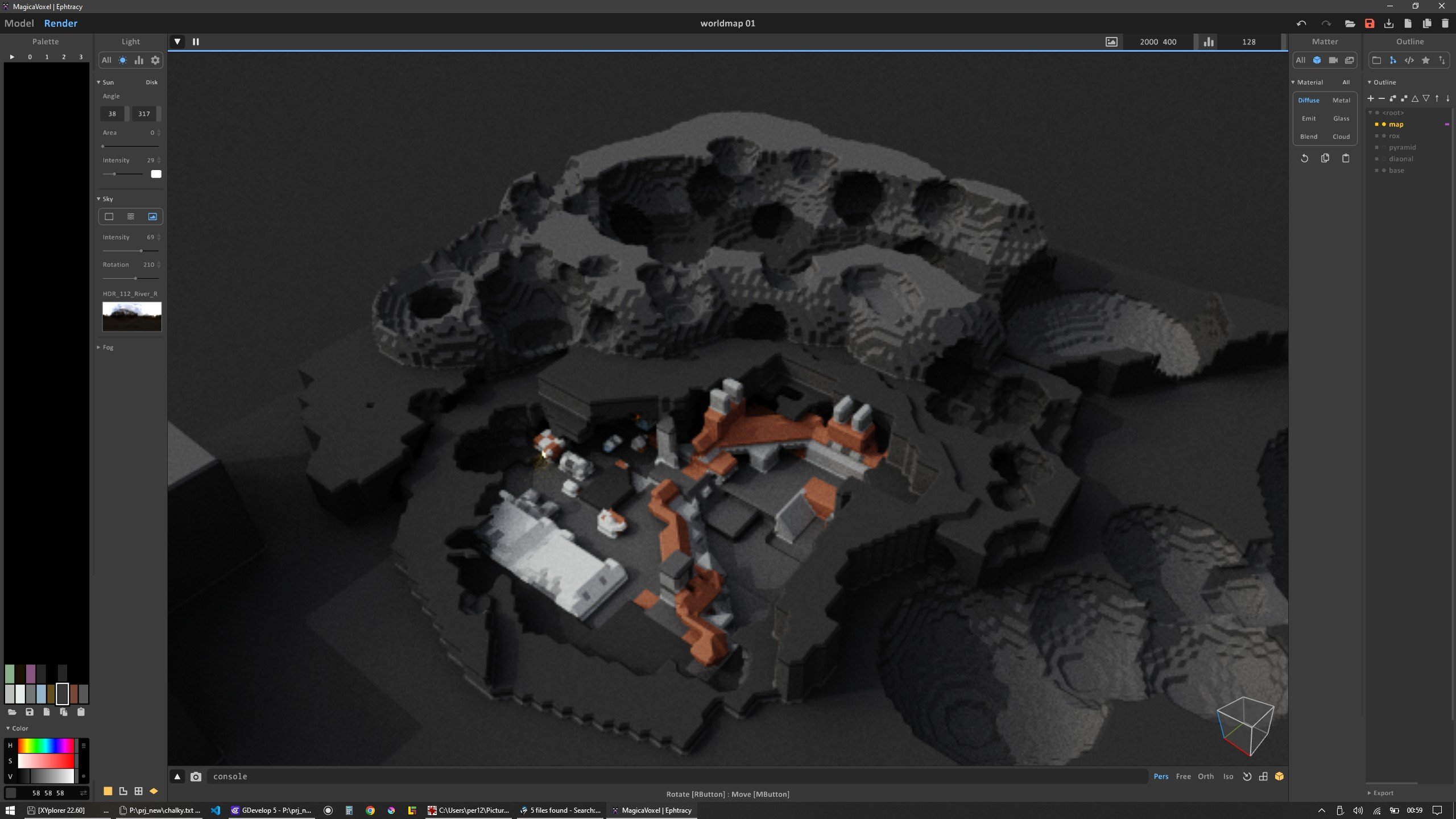Create a new project with page icon

click(1408, 23)
